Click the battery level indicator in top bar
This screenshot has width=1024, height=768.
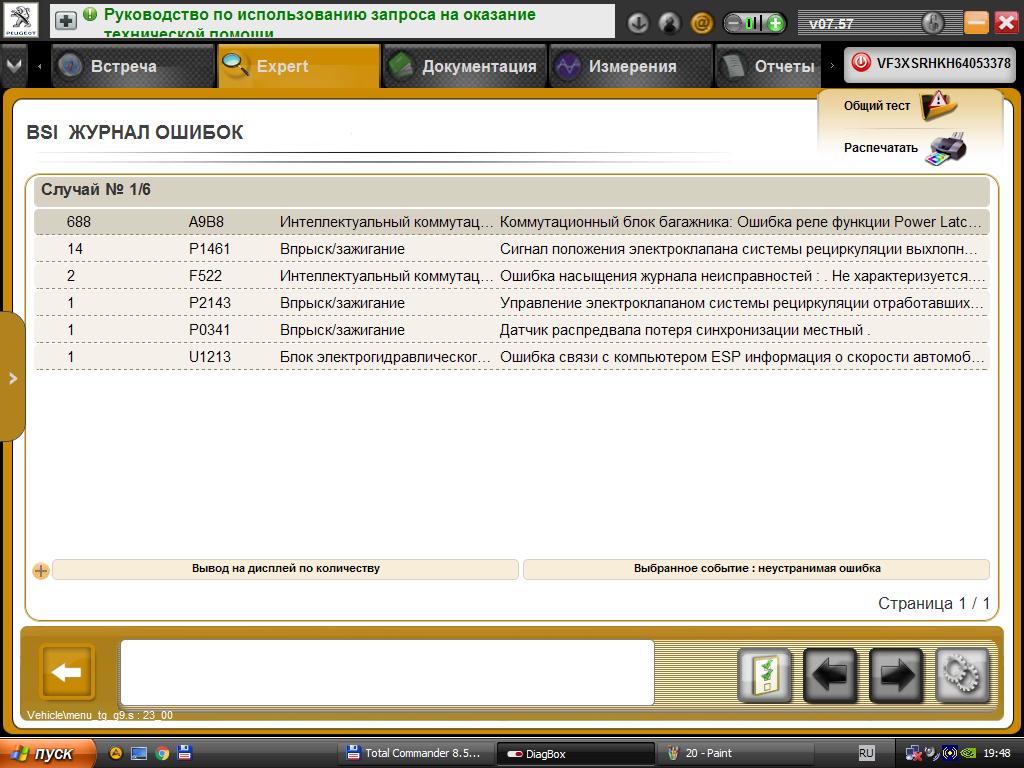pos(755,23)
